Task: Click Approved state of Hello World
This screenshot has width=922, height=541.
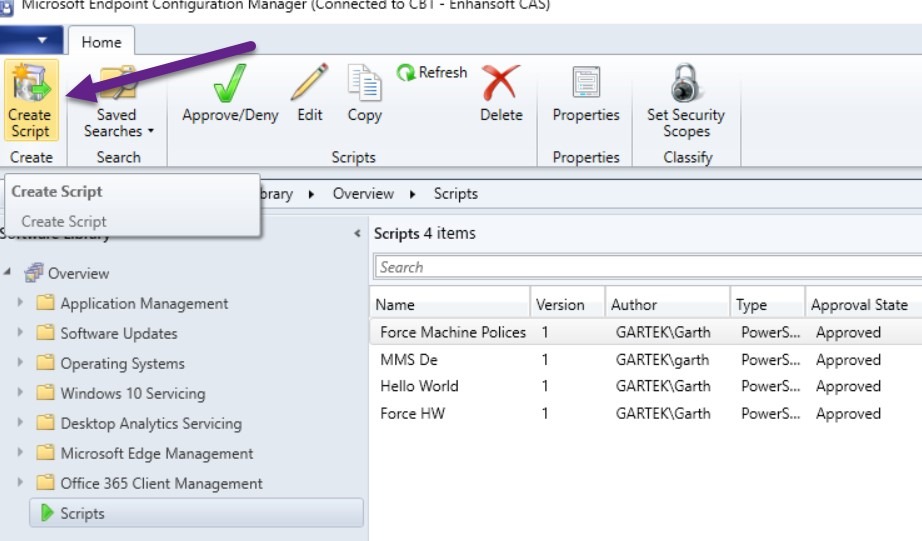Action: (x=848, y=386)
